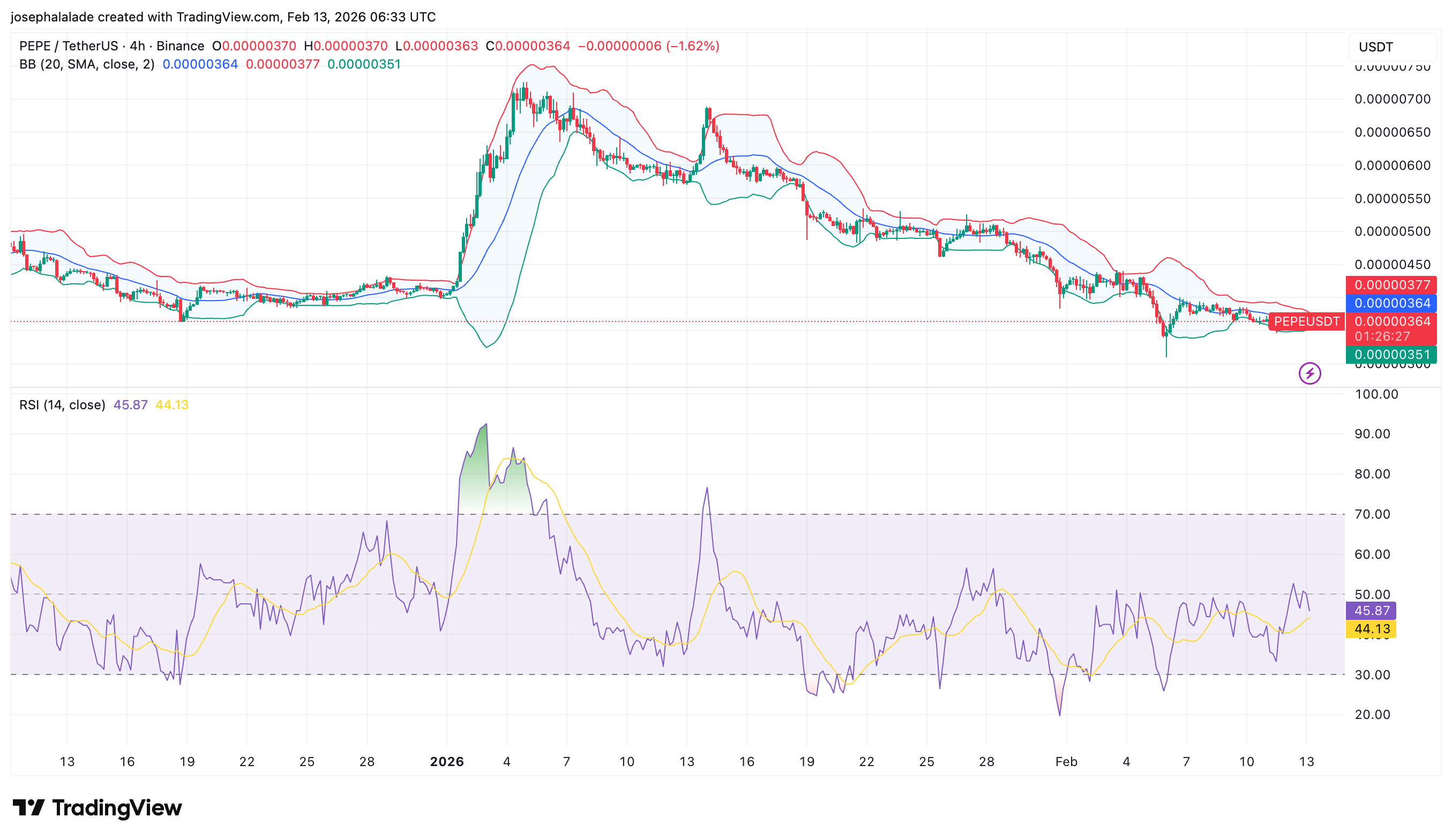Click the purple 45.87 RSI value label
This screenshot has width=1452, height=840.
click(1371, 611)
